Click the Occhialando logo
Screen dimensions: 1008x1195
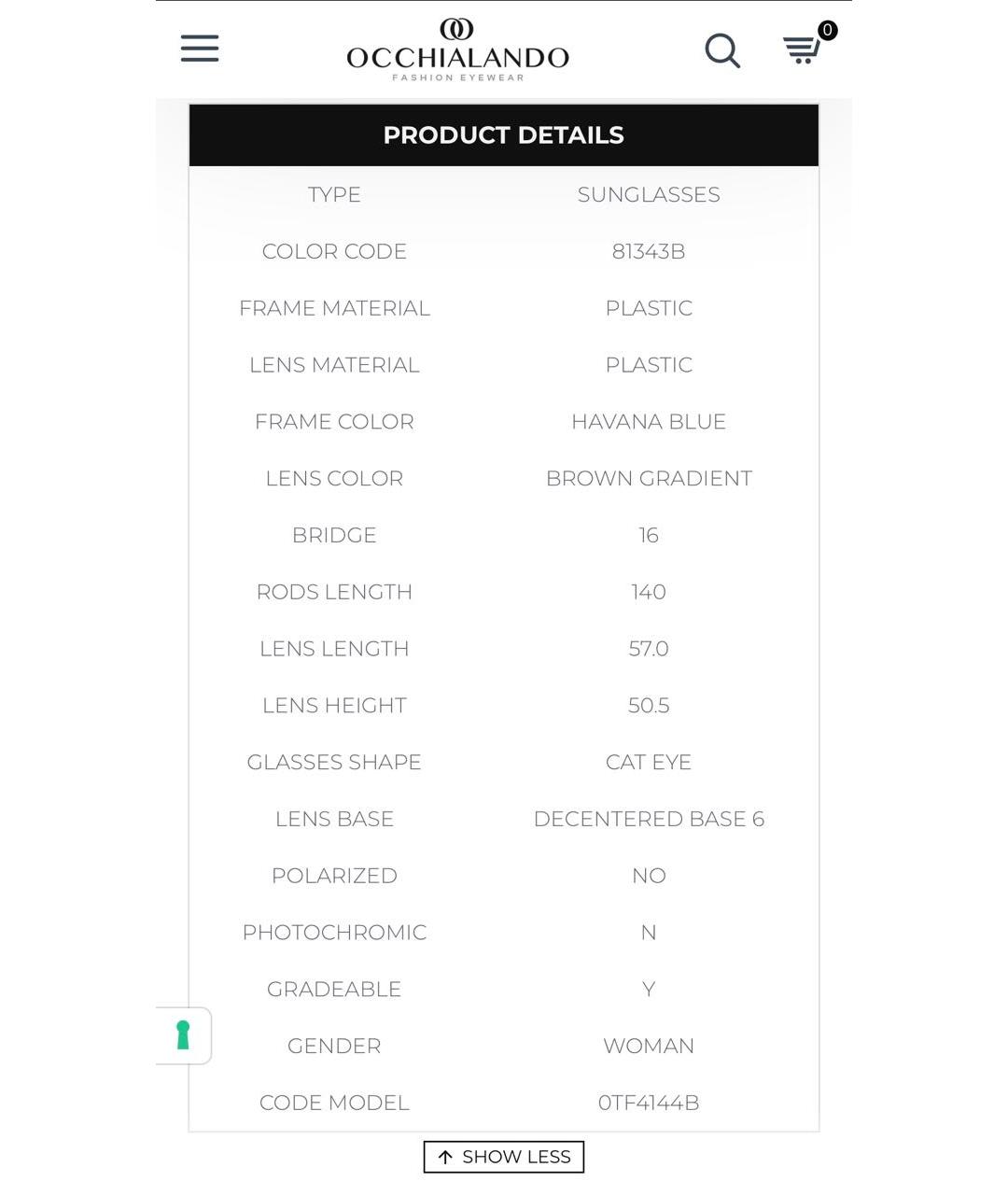click(x=457, y=50)
